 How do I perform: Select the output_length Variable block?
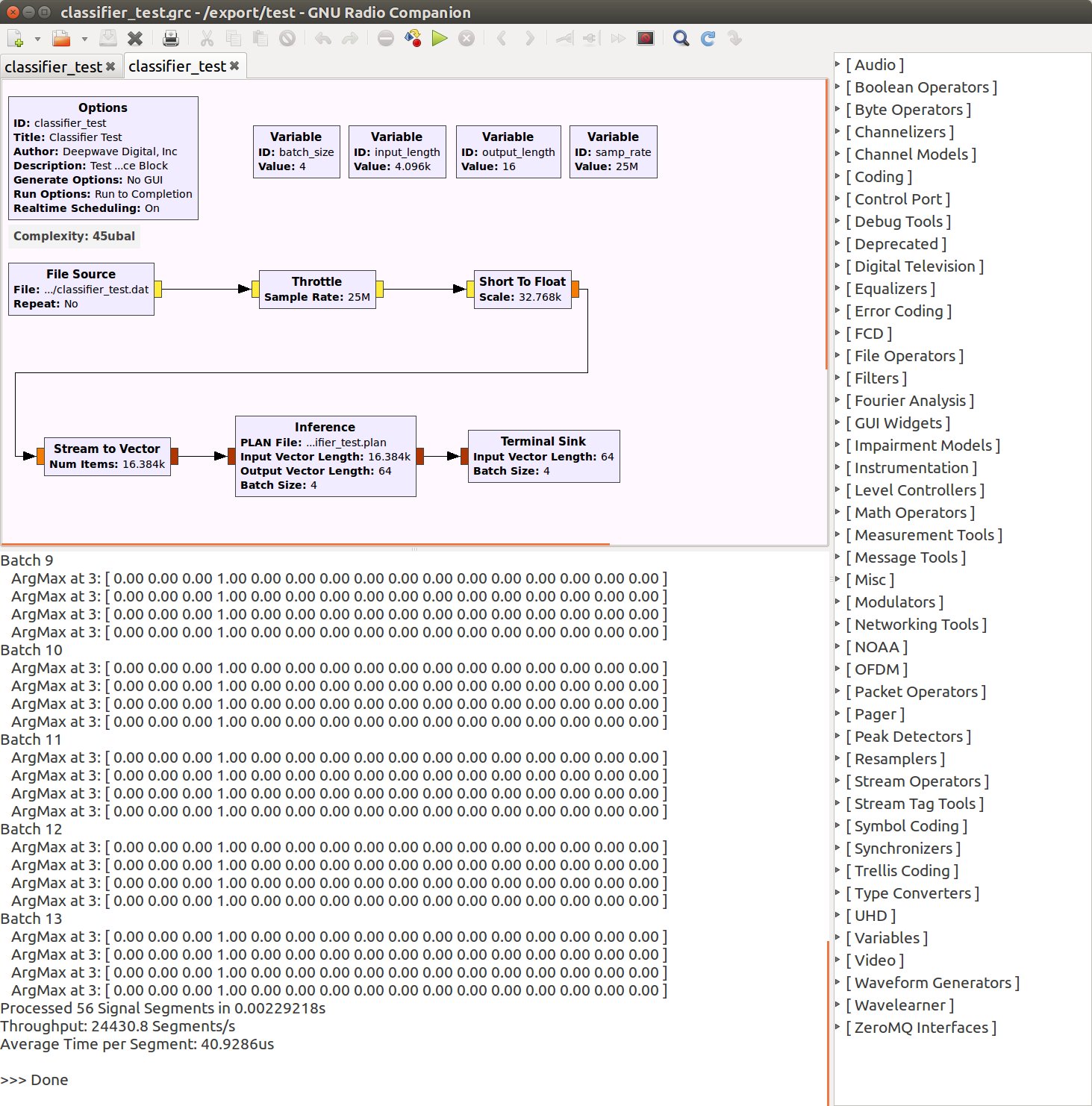tap(508, 151)
